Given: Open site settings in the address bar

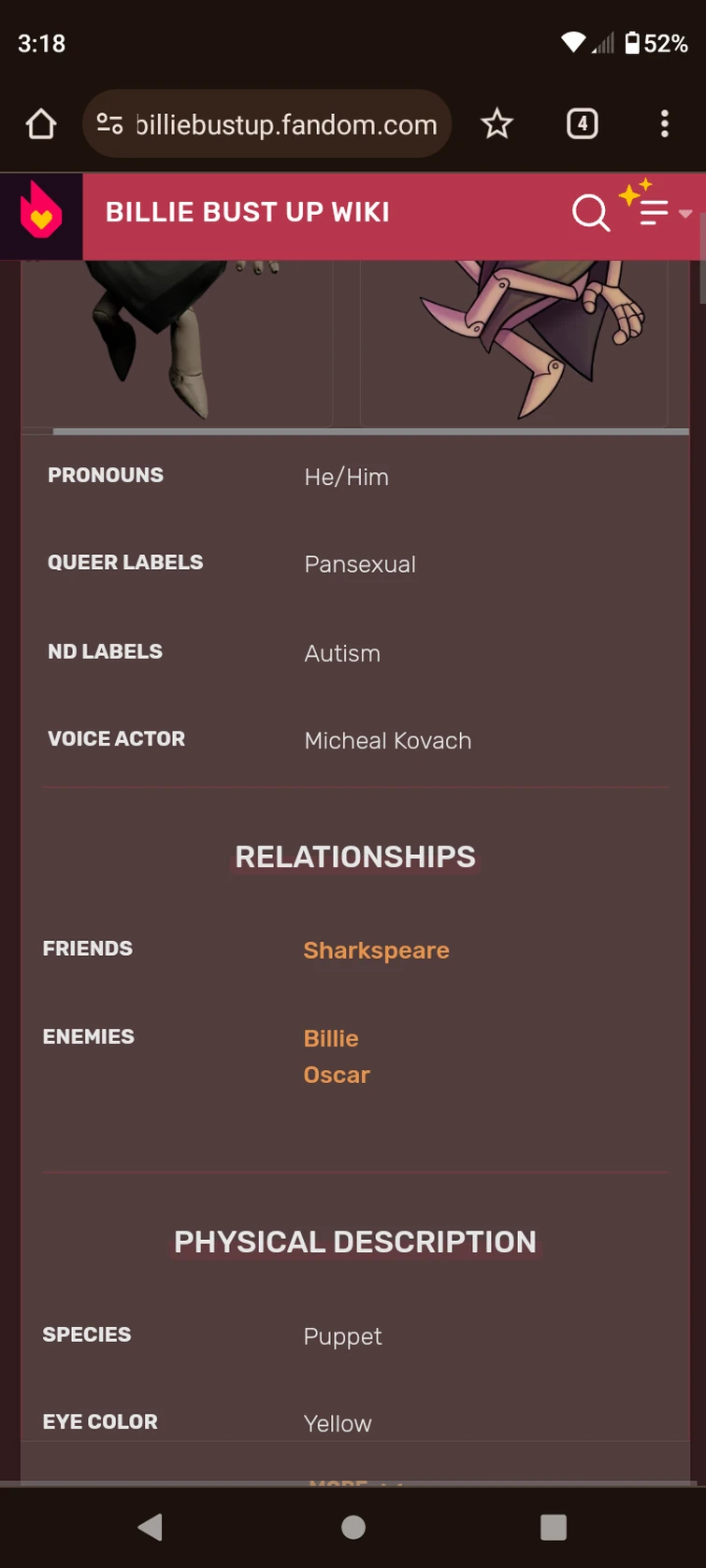Looking at the screenshot, I should (x=109, y=122).
